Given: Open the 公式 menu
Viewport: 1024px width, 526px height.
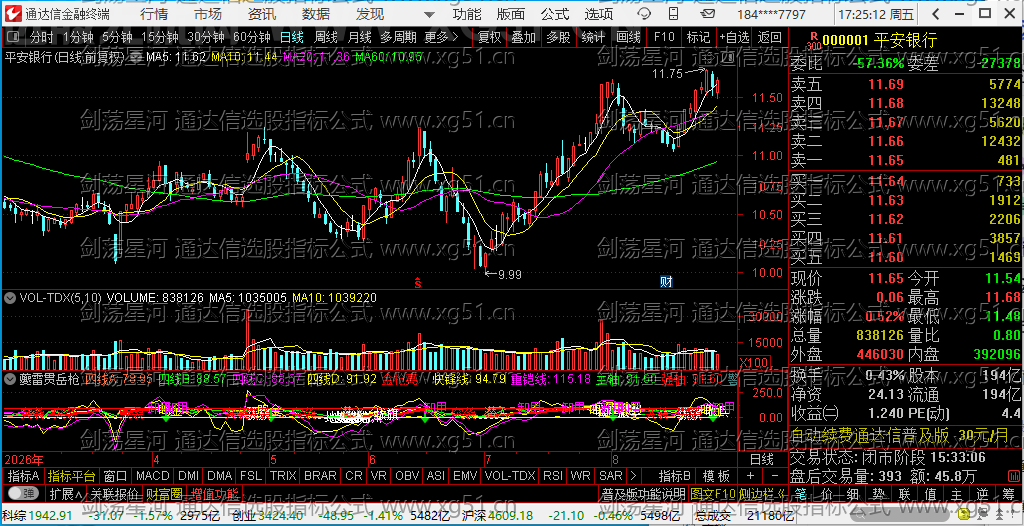Looking at the screenshot, I should [x=554, y=14].
